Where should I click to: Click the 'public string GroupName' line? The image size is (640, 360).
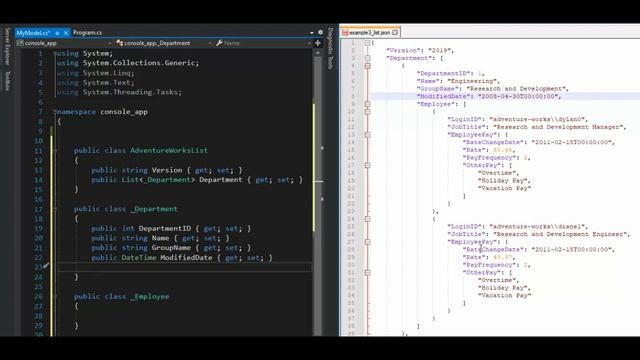171,248
